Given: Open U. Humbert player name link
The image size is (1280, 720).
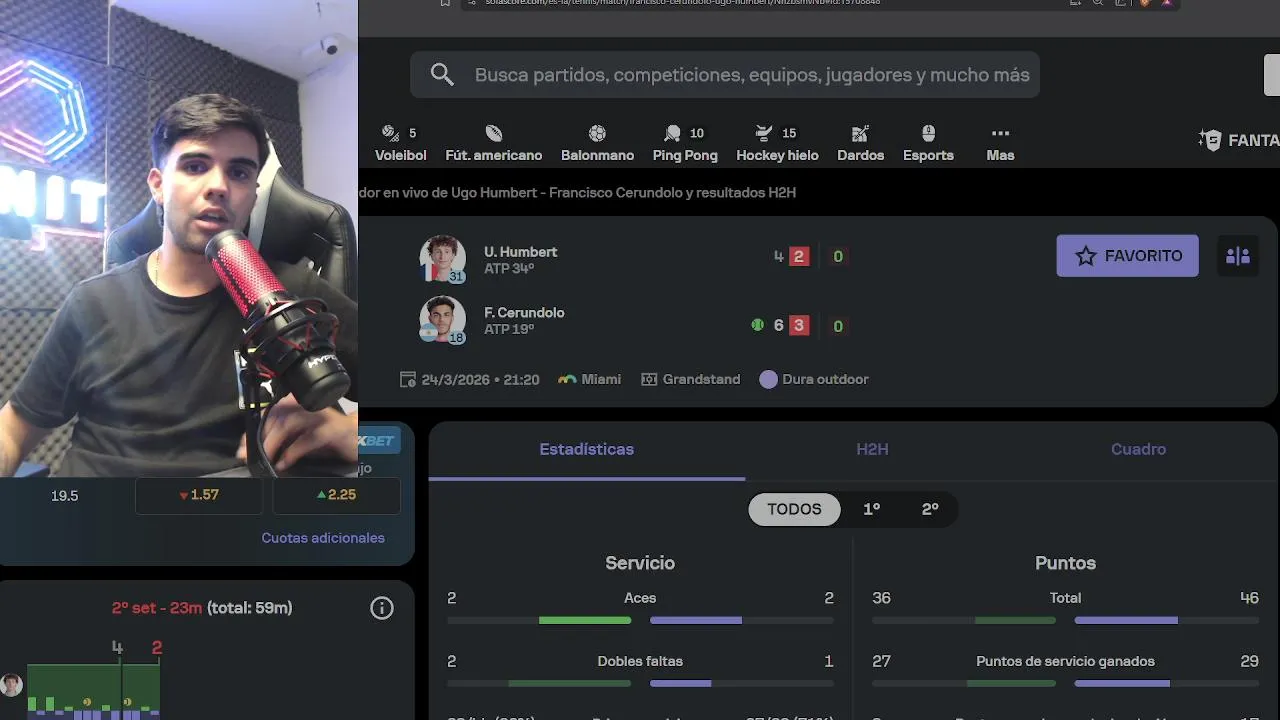Looking at the screenshot, I should 520,252.
